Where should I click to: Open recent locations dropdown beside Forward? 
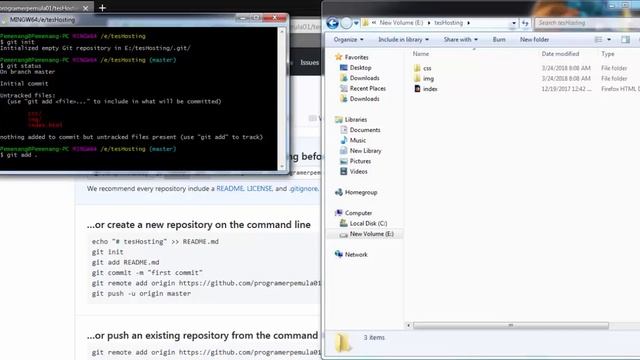(356, 23)
